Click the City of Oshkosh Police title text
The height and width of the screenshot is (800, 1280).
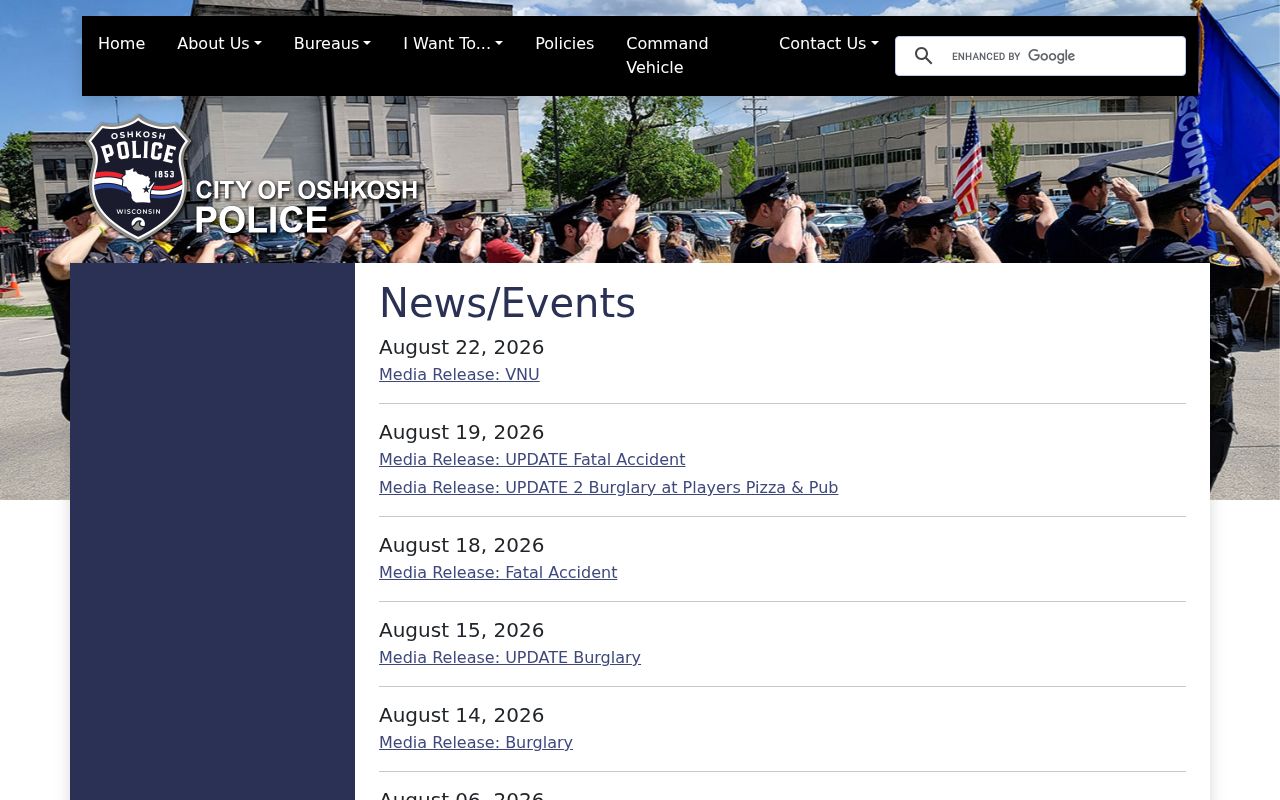coord(306,207)
